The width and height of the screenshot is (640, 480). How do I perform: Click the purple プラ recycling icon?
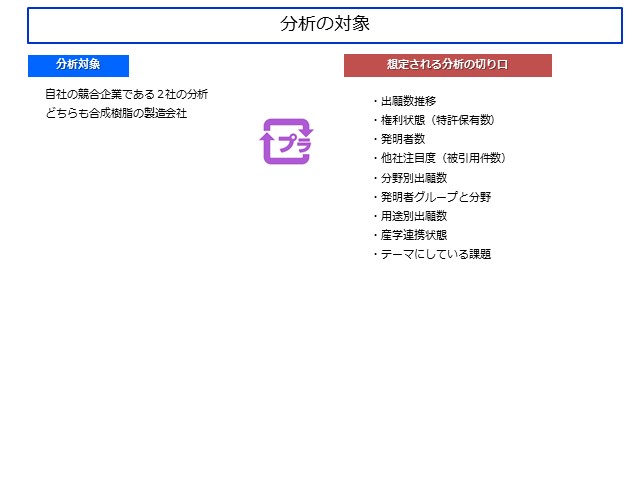coord(287,142)
